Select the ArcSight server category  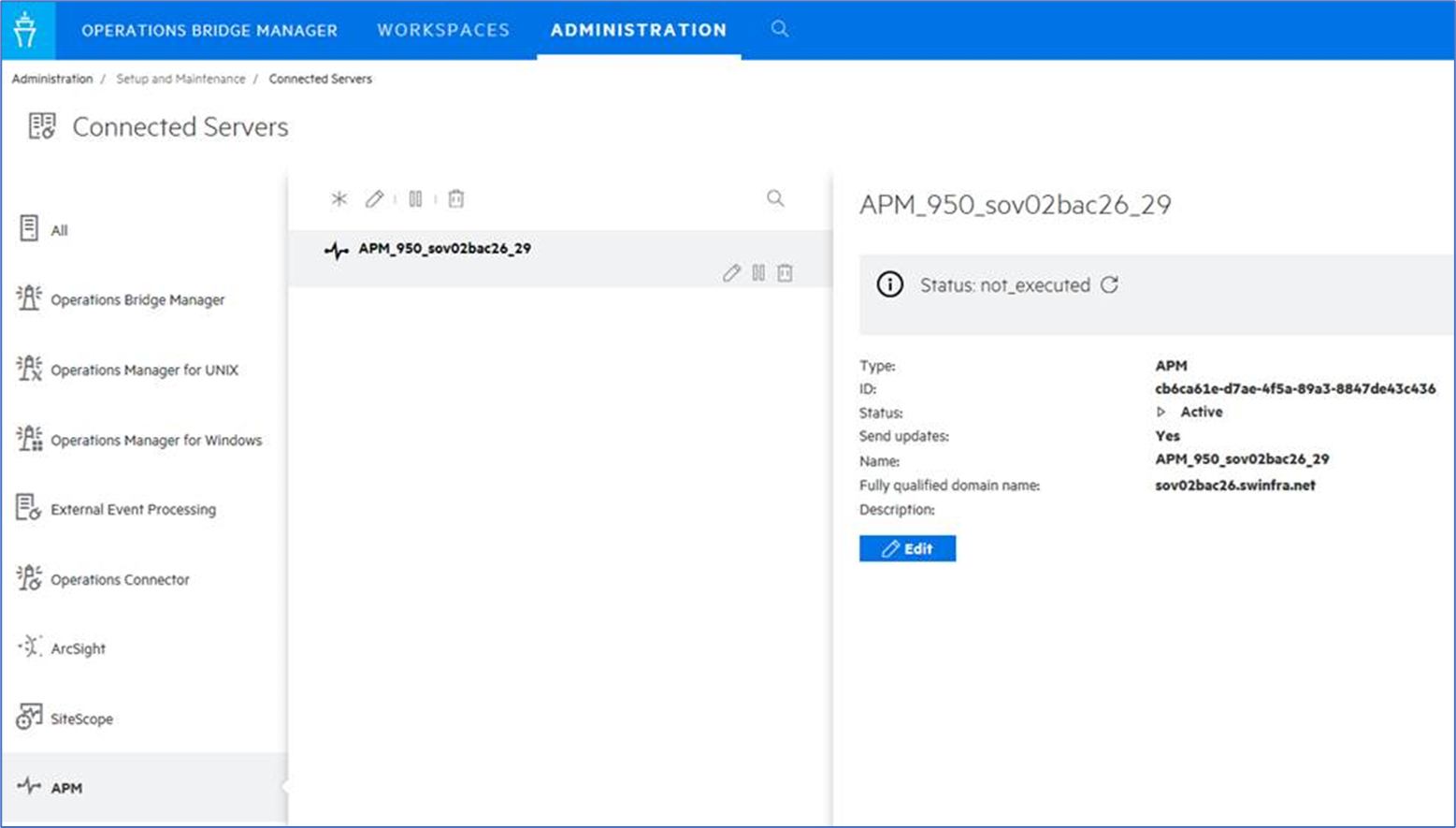[79, 648]
